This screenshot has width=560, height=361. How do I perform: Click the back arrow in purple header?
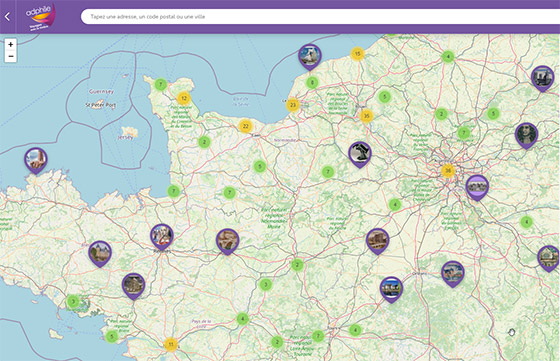7,16
